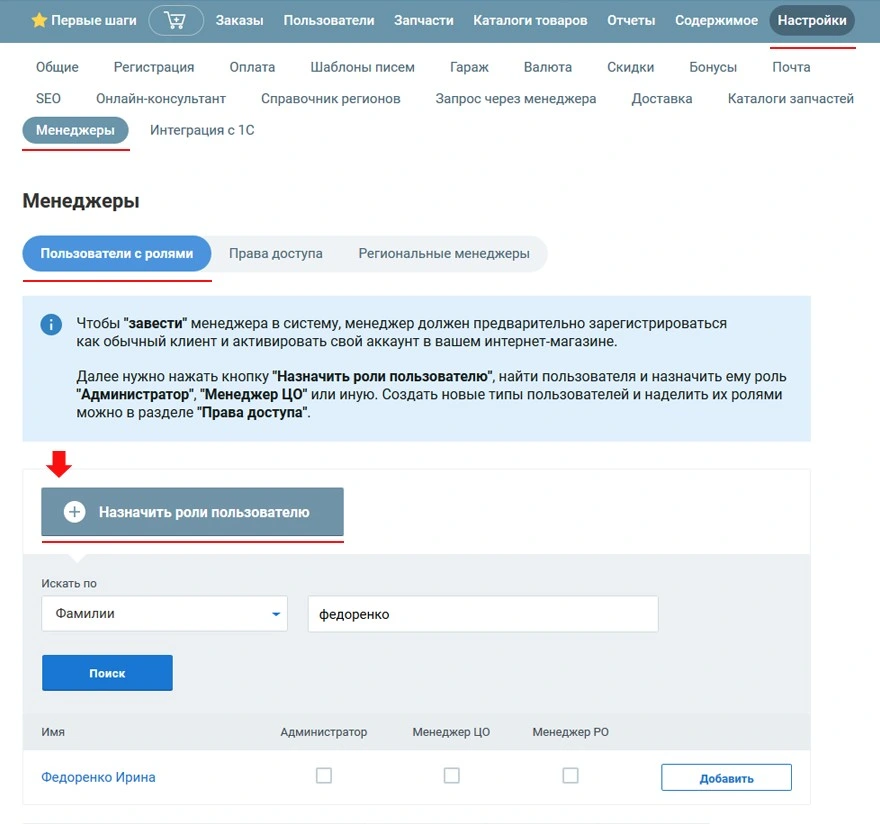Screen dimensions: 880x824
Task: Switch to the Региональные менеджеры tab
Action: [444, 254]
